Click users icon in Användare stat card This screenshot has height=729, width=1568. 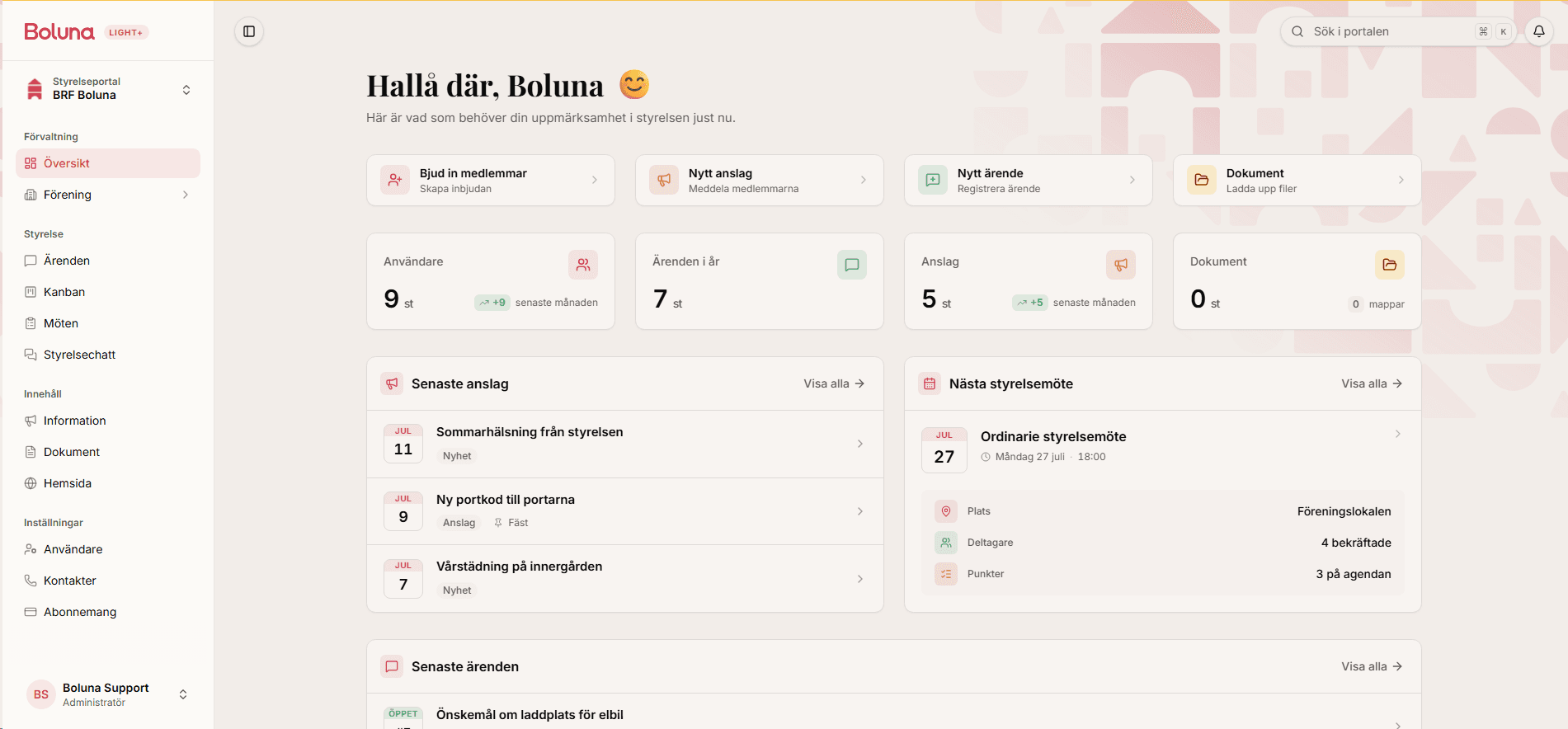coord(583,265)
